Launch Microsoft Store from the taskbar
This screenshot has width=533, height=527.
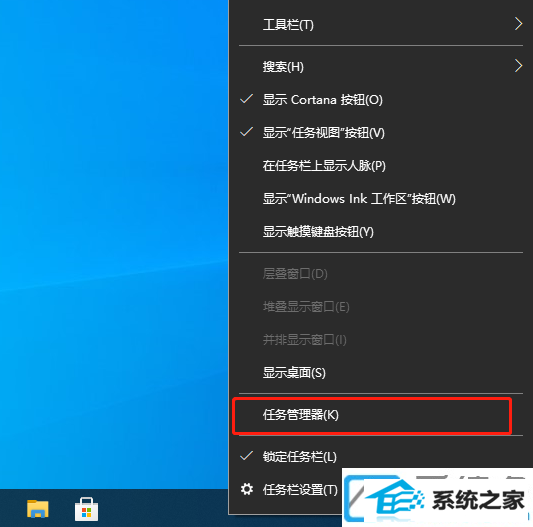86,509
